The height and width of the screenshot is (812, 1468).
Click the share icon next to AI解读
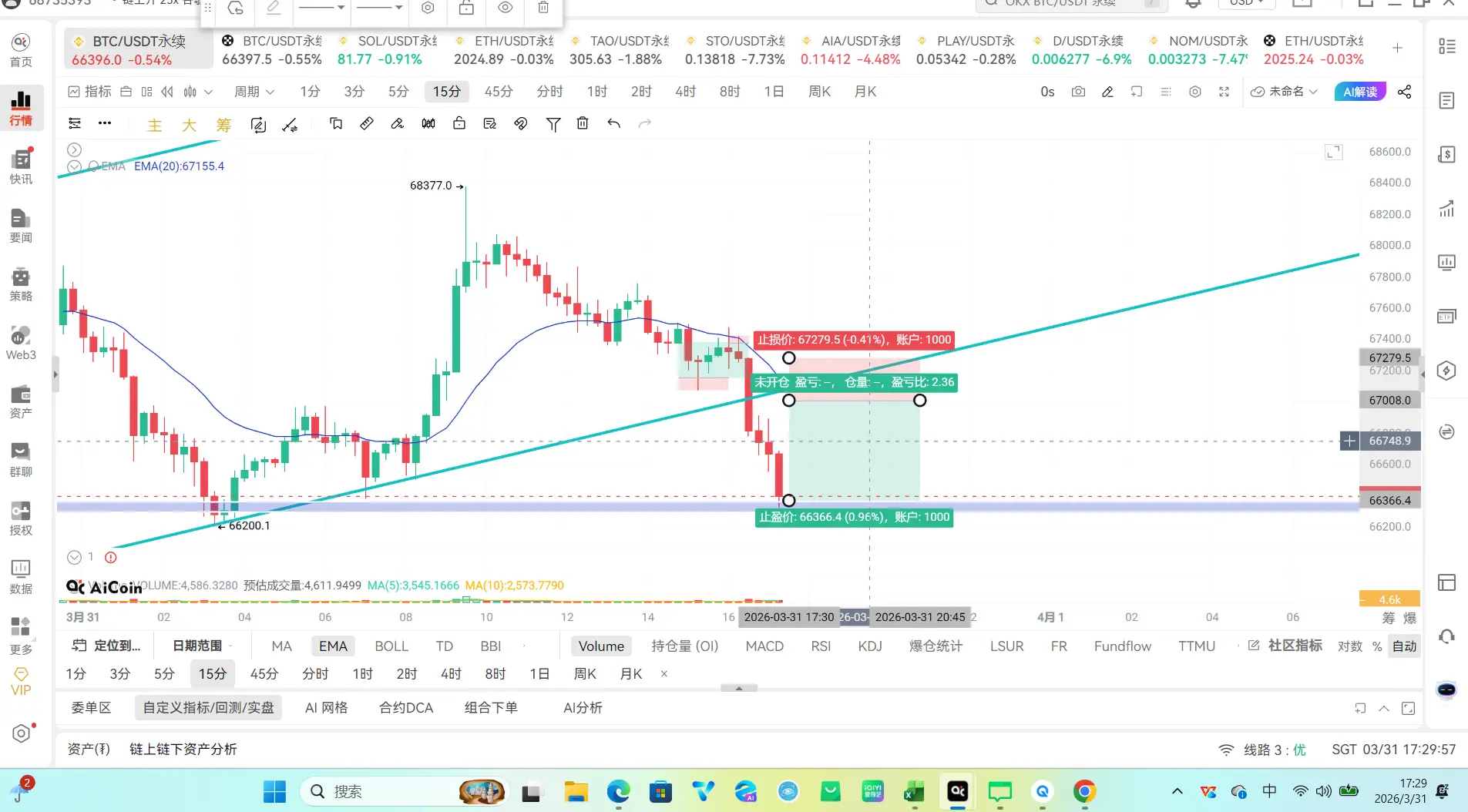(1405, 92)
